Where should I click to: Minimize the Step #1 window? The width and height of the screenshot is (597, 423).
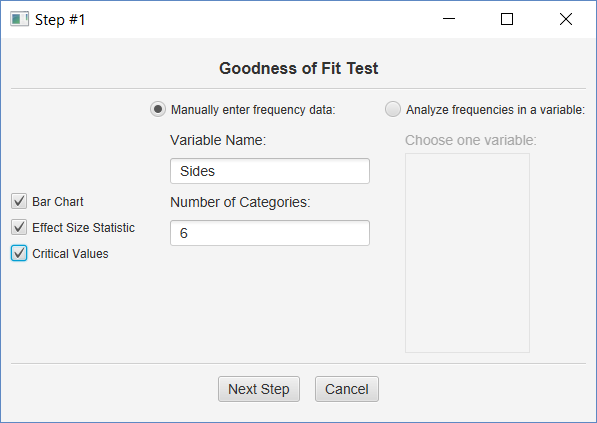[x=449, y=19]
